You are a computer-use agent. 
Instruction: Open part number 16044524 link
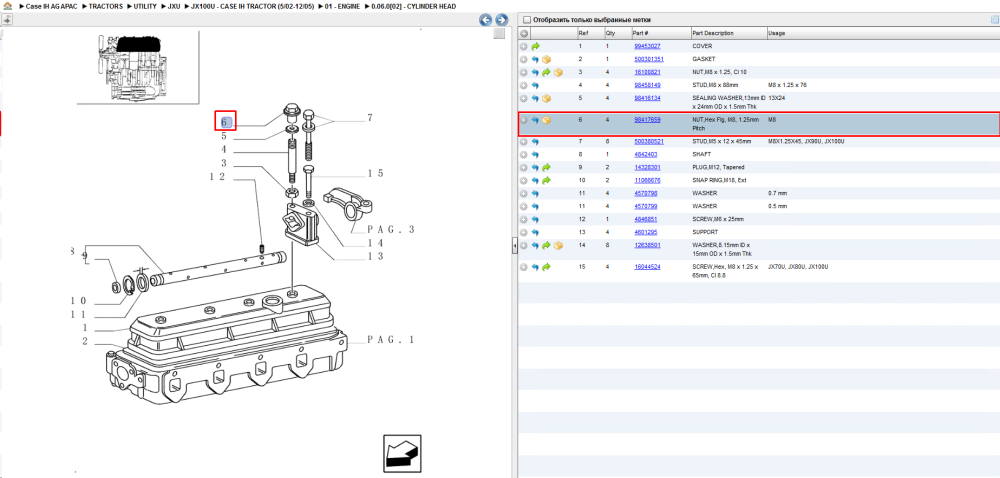pos(647,267)
